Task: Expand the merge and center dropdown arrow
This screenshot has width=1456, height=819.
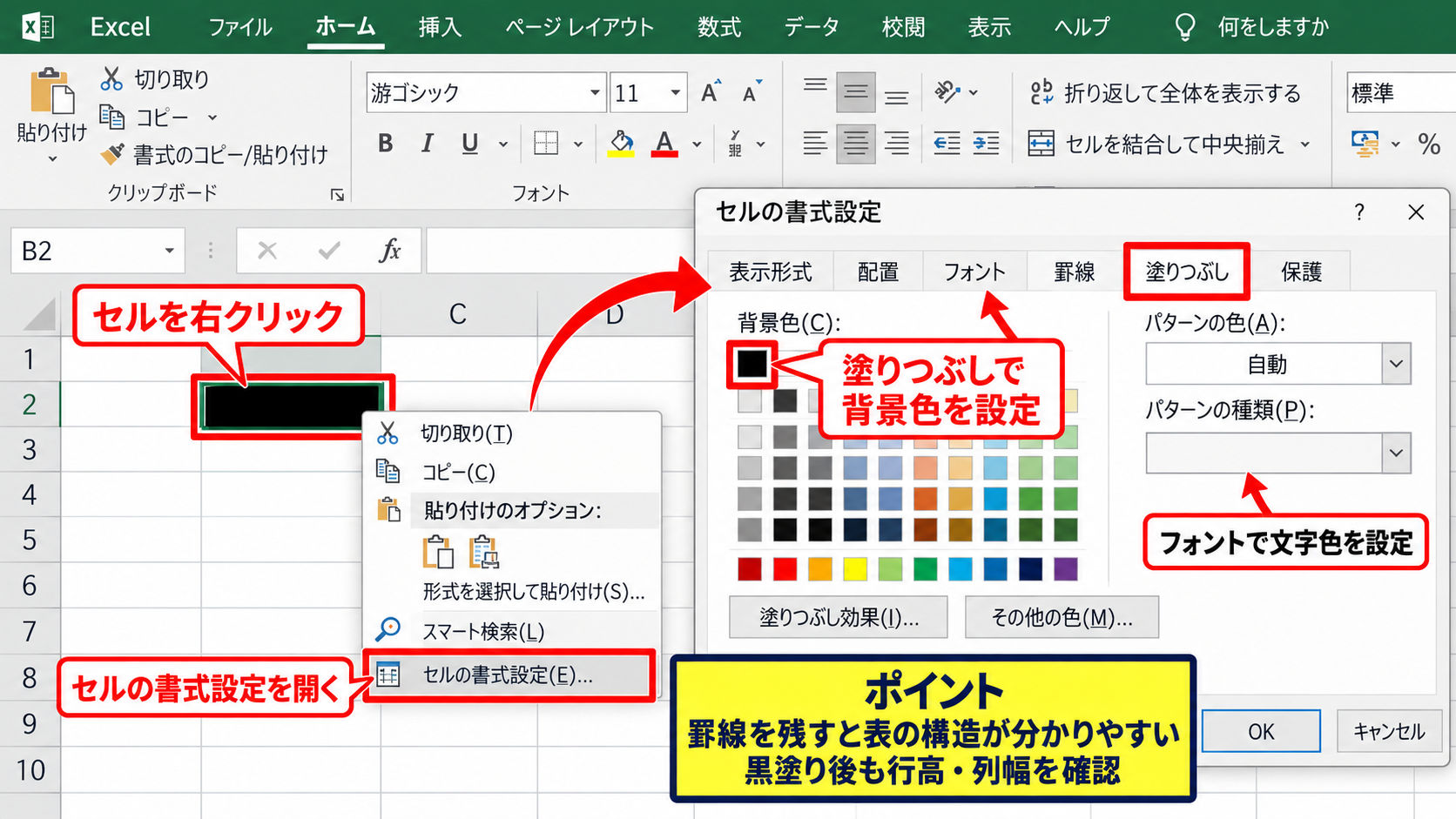Action: point(1304,144)
